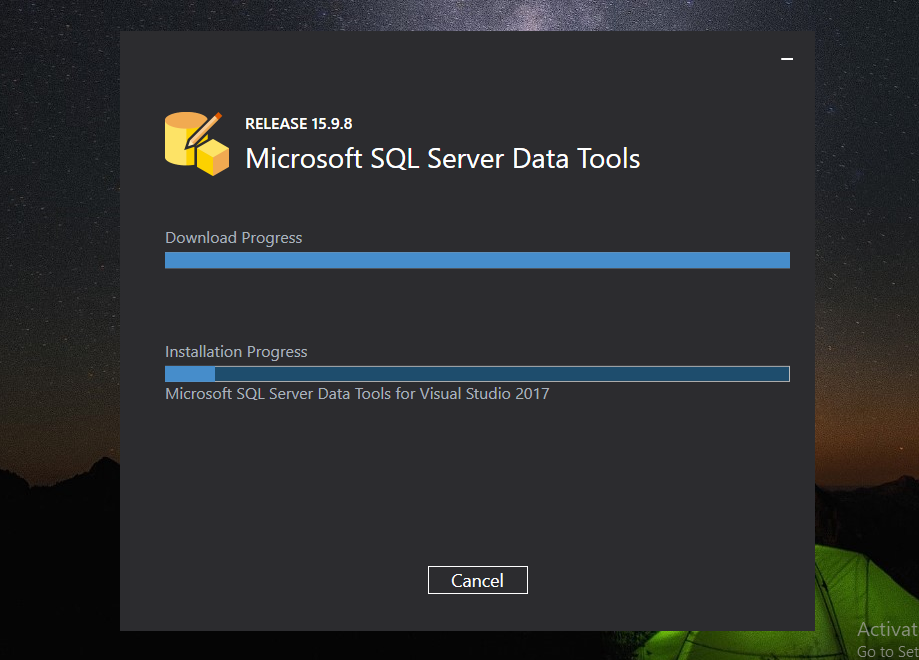Click the Installation Progress bar
919x660 pixels.
pyautogui.click(x=478, y=374)
